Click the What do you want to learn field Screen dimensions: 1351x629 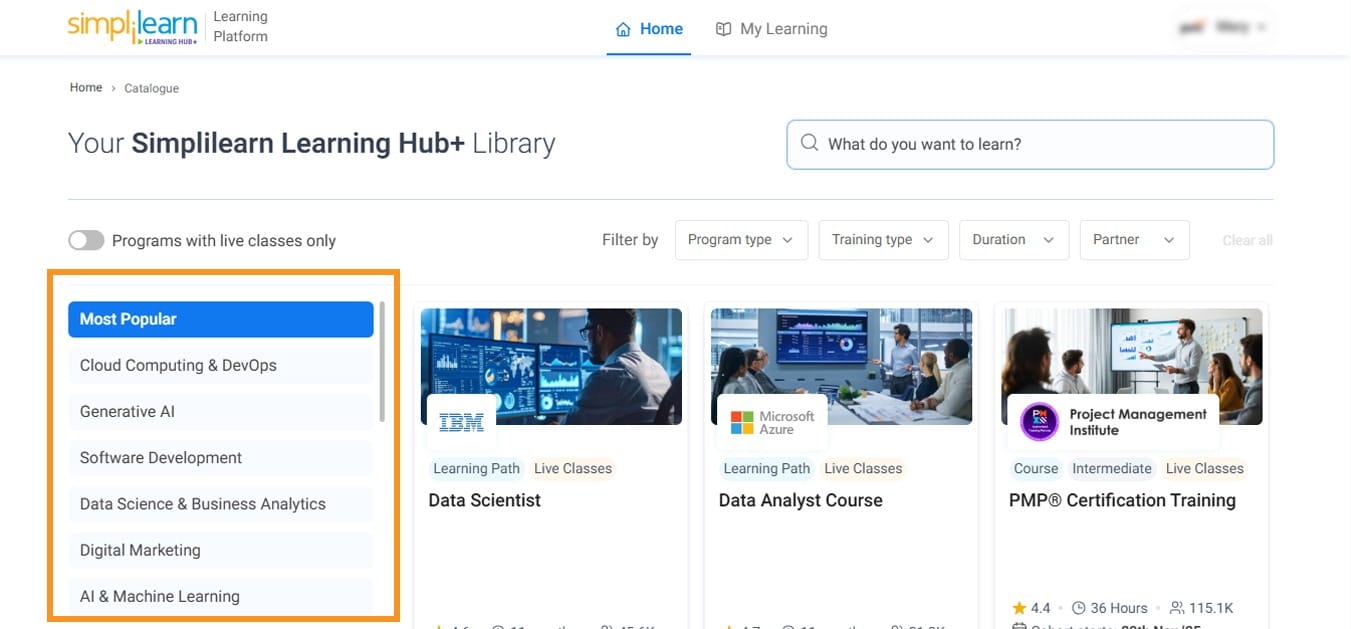click(1040, 144)
